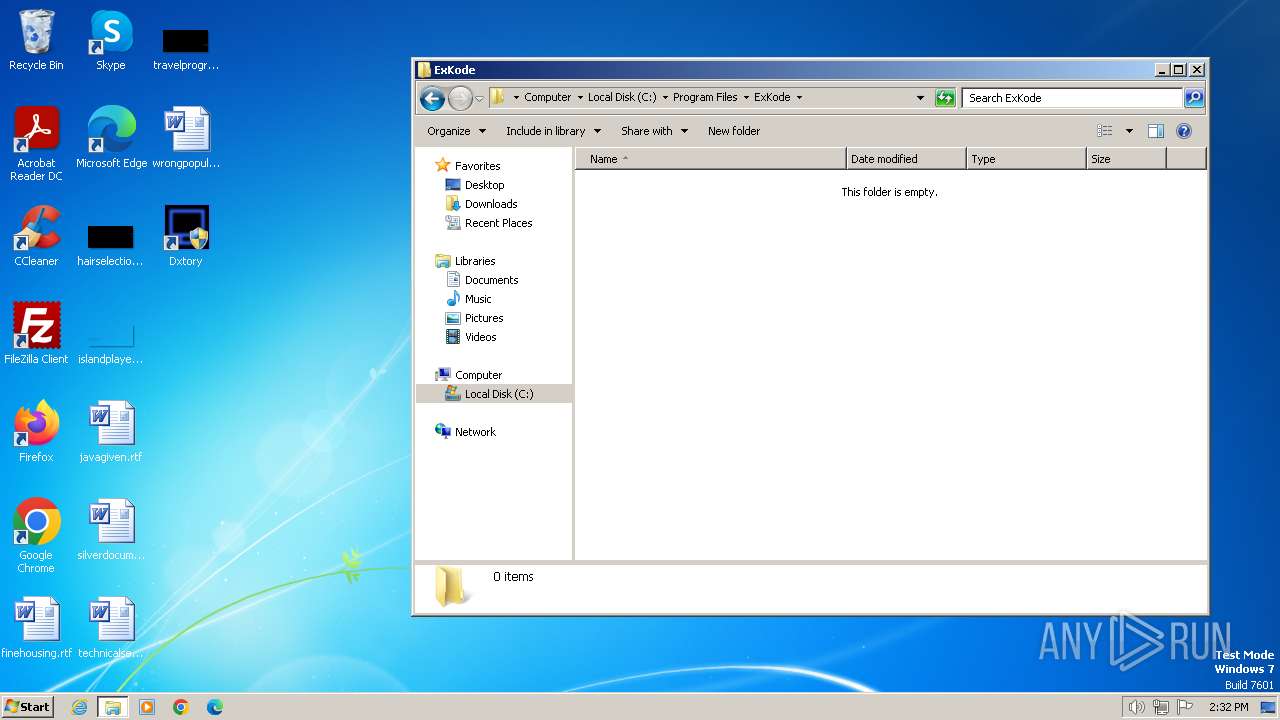Refresh the ExKode folder view

pos(945,98)
